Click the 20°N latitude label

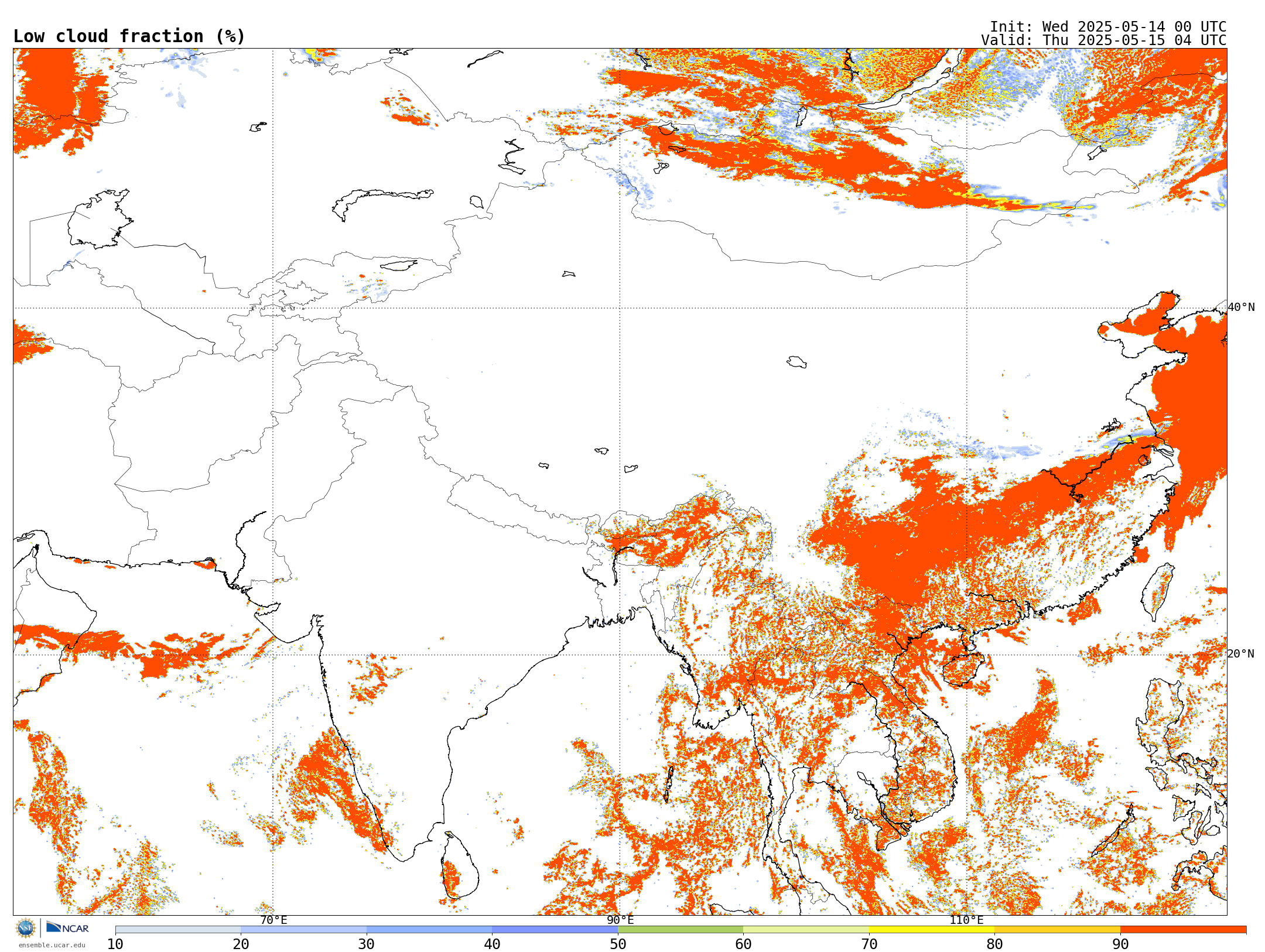pos(1241,654)
